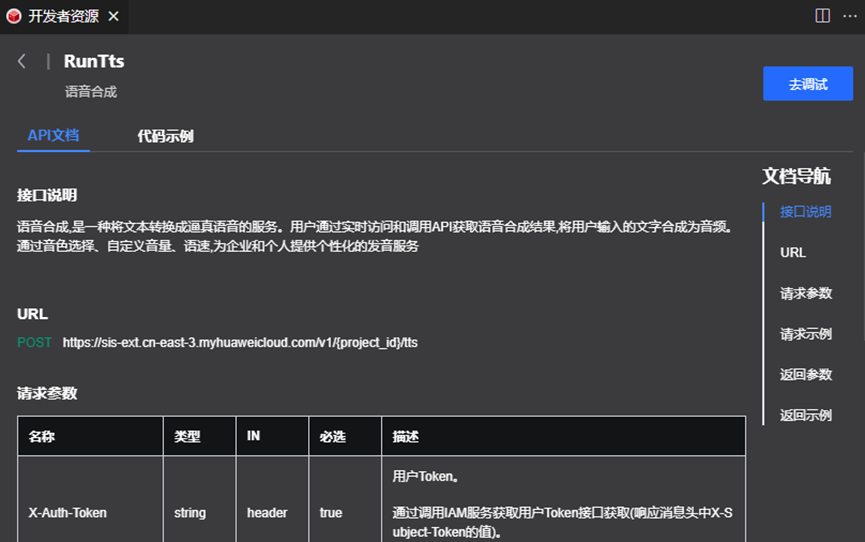The width and height of the screenshot is (865, 542).
Task: Open 返回示例 in the document navigation
Action: click(805, 415)
